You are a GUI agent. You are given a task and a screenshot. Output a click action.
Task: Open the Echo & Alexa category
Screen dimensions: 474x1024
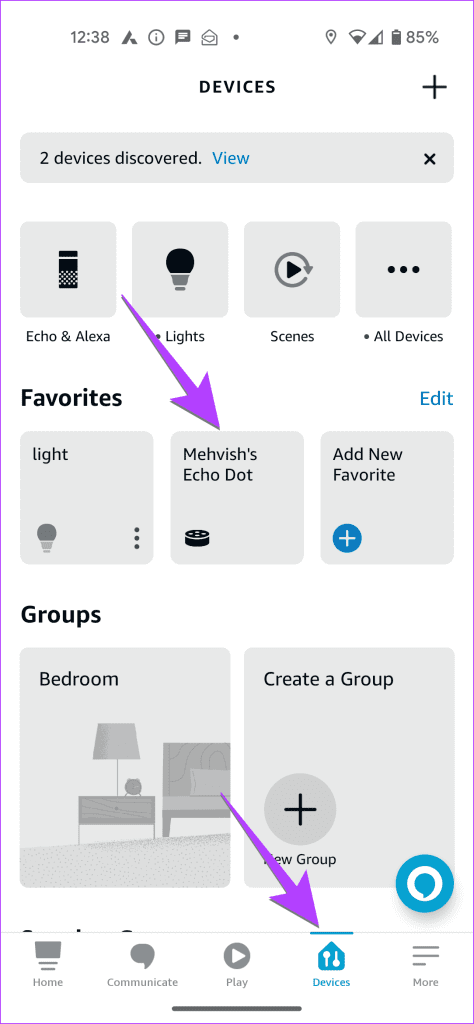68,269
